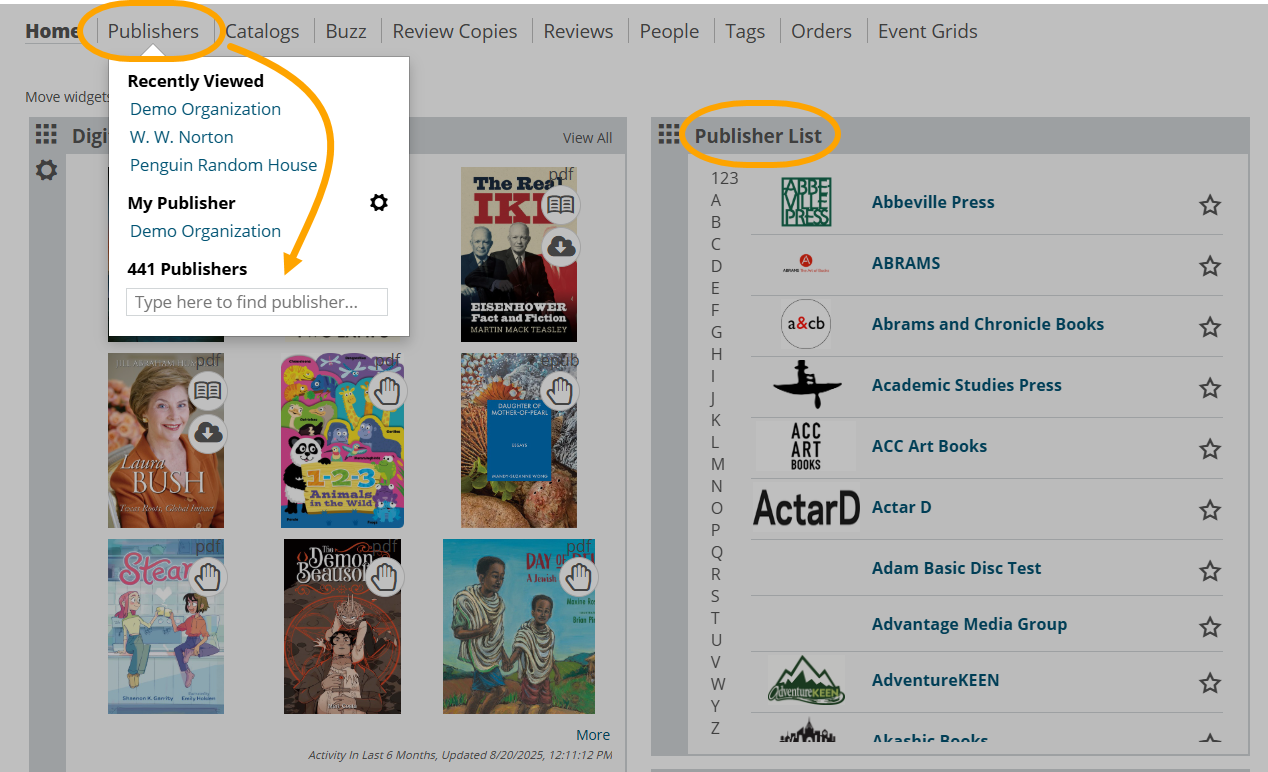Open the Publishers menu
This screenshot has width=1268, height=772.
point(153,31)
